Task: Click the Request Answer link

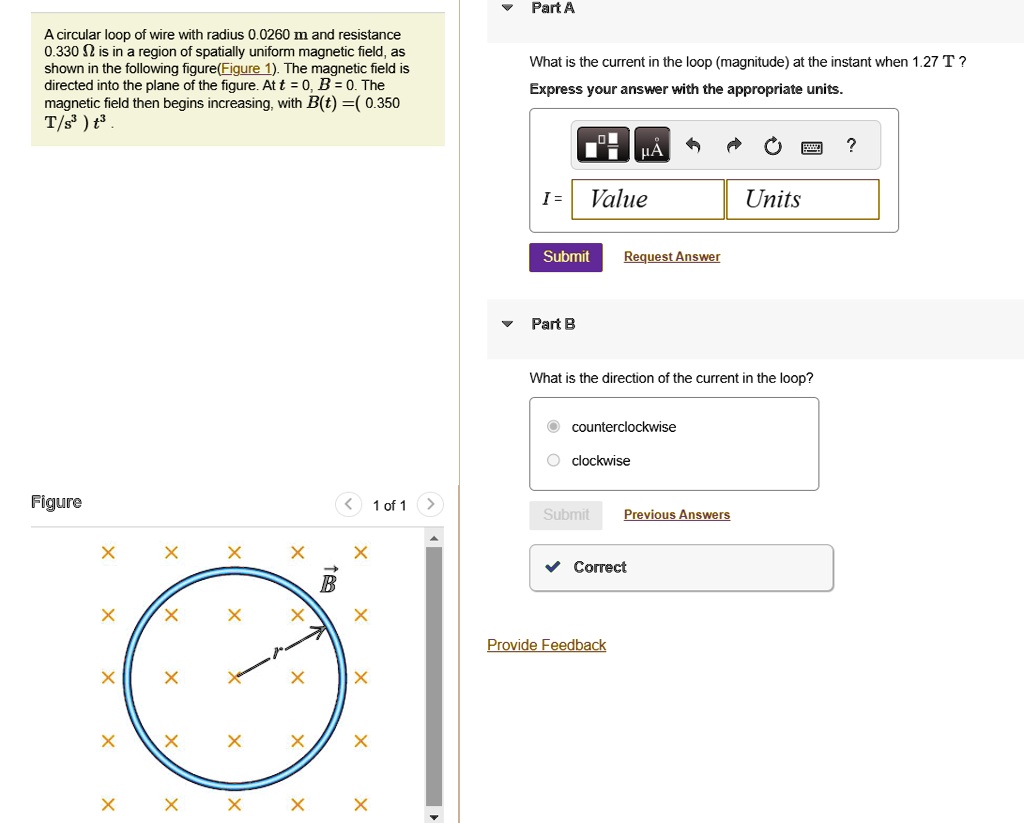Action: point(672,257)
